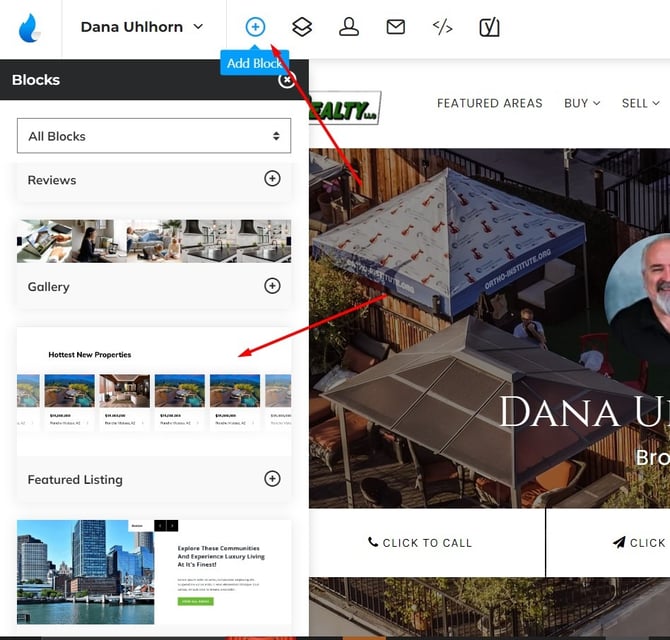Screen dimensions: 670x640
Task: Click the user profile icon
Action: (349, 27)
